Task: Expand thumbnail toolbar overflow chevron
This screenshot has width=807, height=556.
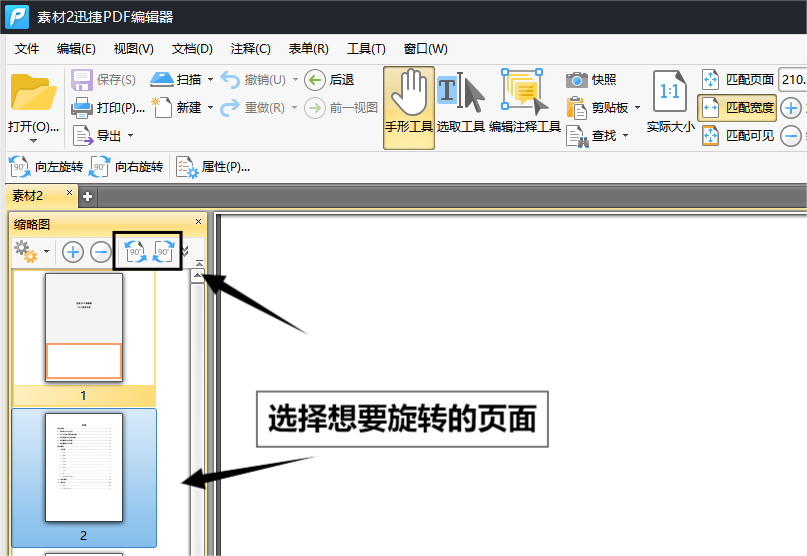Action: pos(186,251)
